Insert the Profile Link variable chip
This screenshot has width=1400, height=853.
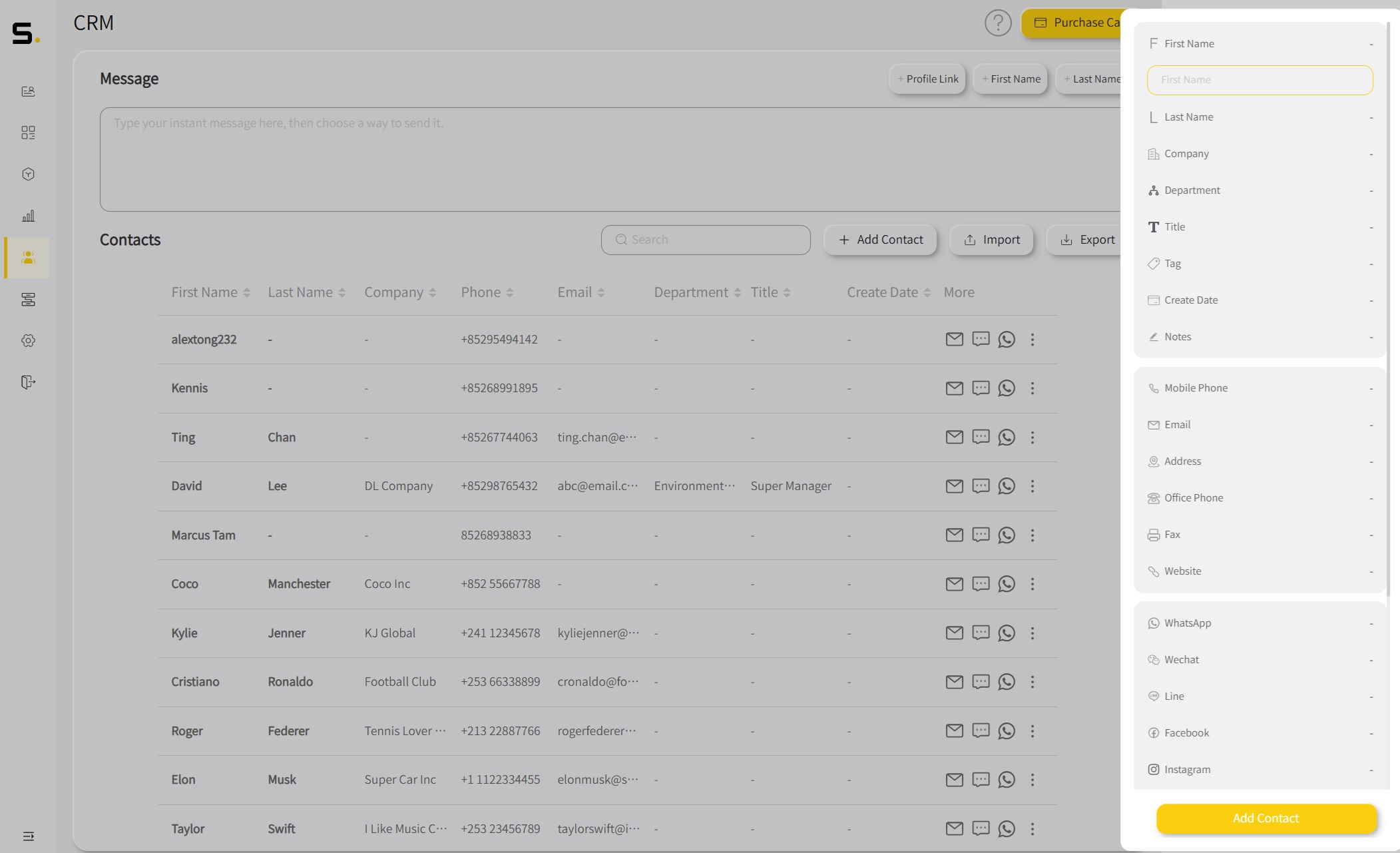point(927,79)
